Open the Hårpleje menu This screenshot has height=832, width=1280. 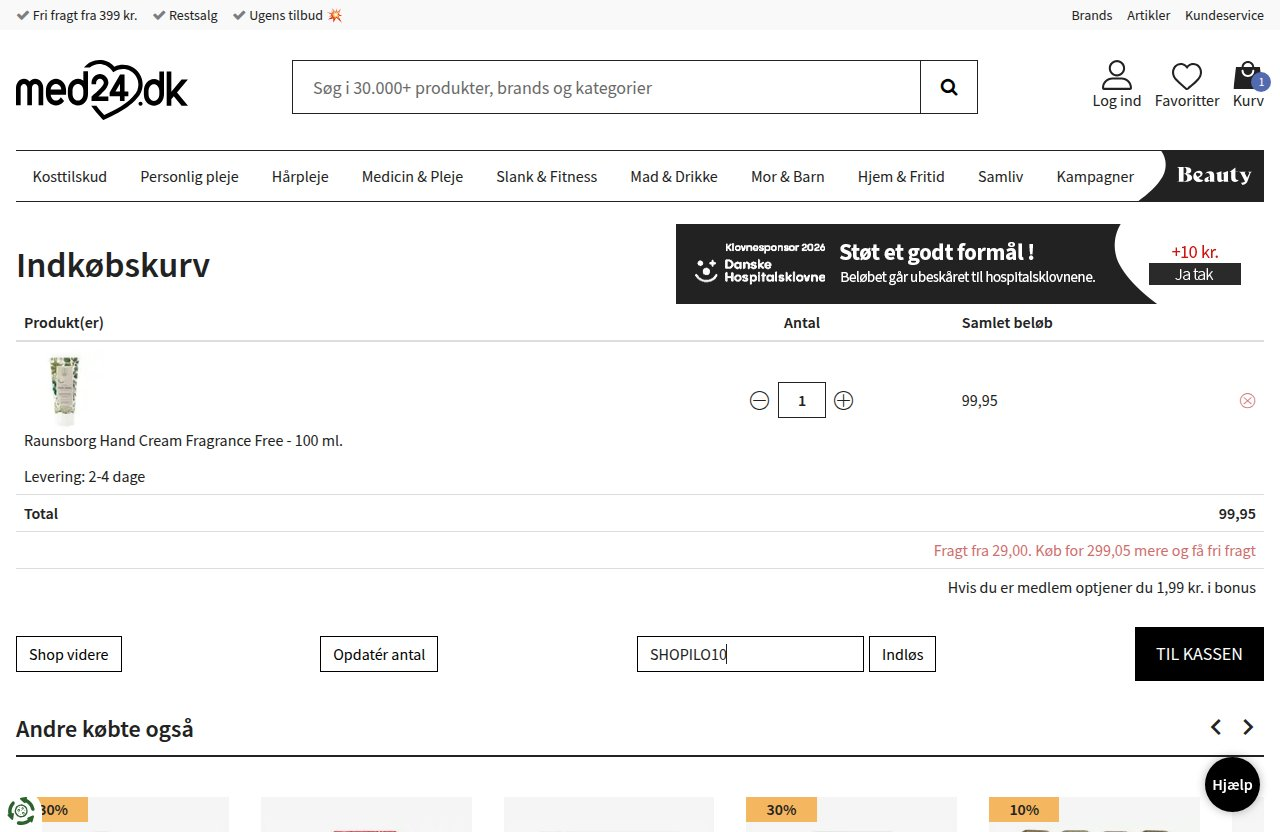[x=300, y=176]
